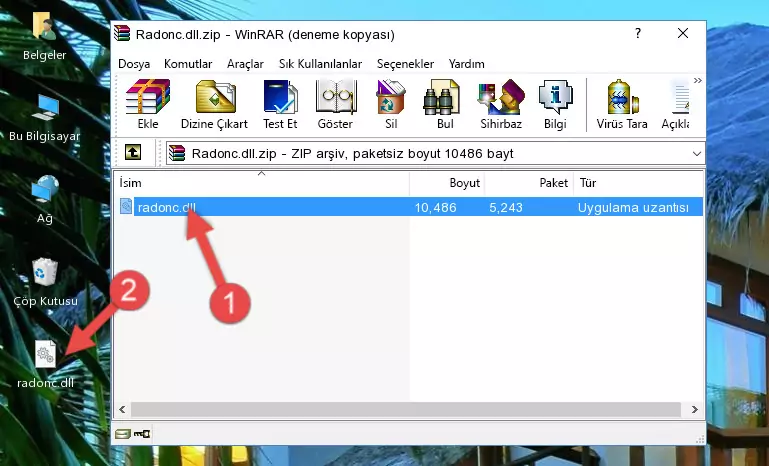Expand the toolbar overflow chevron

697,80
